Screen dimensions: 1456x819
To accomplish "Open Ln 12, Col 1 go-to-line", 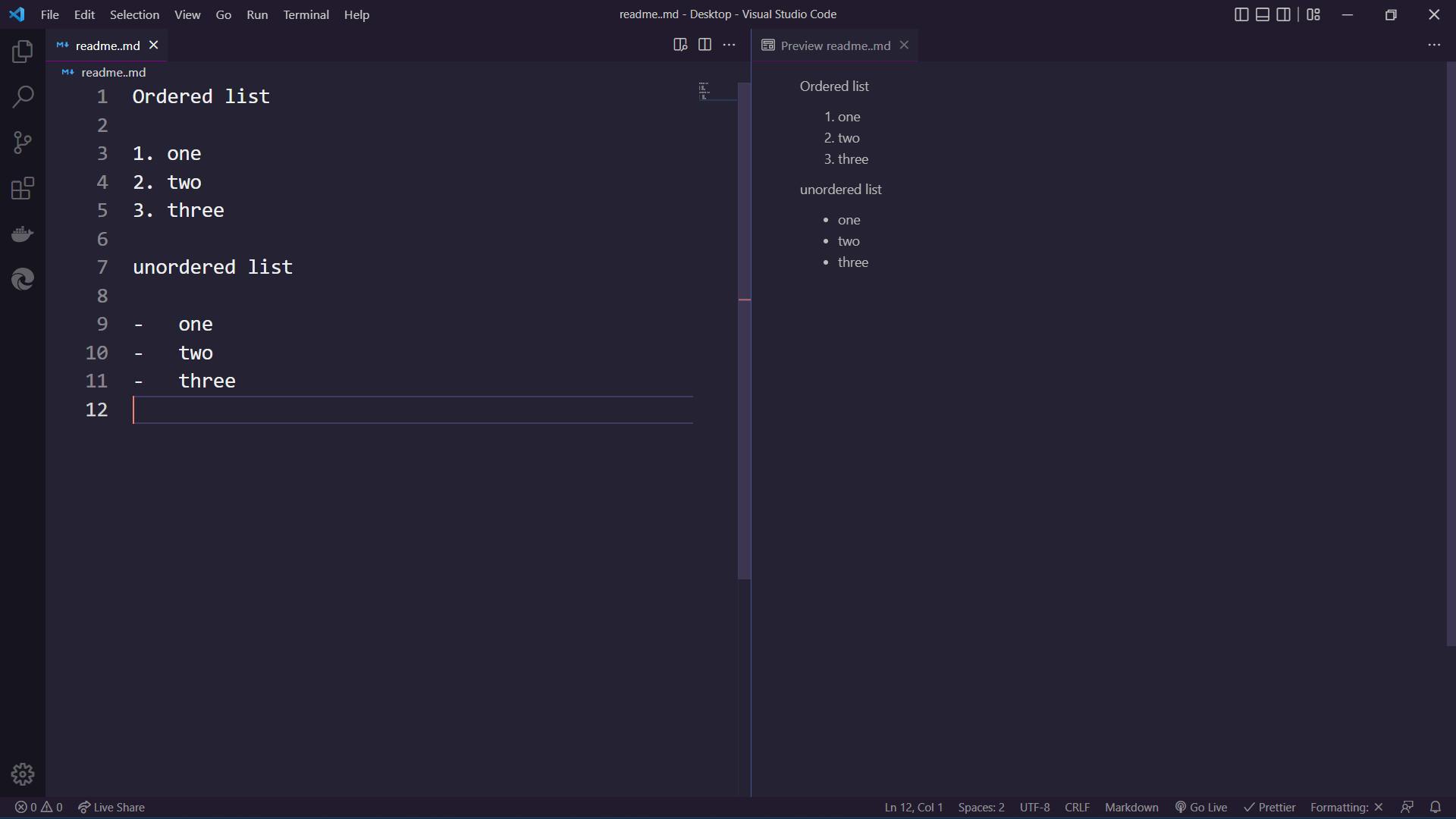I will [914, 807].
